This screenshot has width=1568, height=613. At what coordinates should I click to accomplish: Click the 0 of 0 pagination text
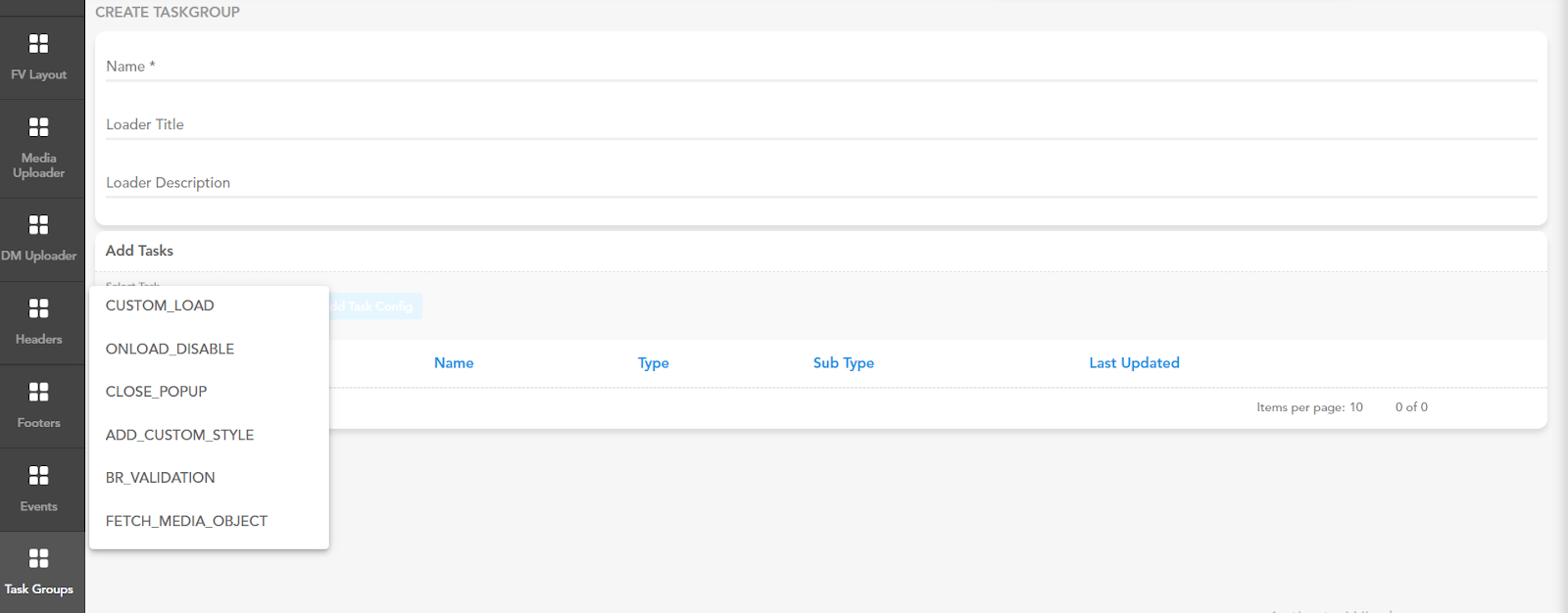(x=1411, y=407)
